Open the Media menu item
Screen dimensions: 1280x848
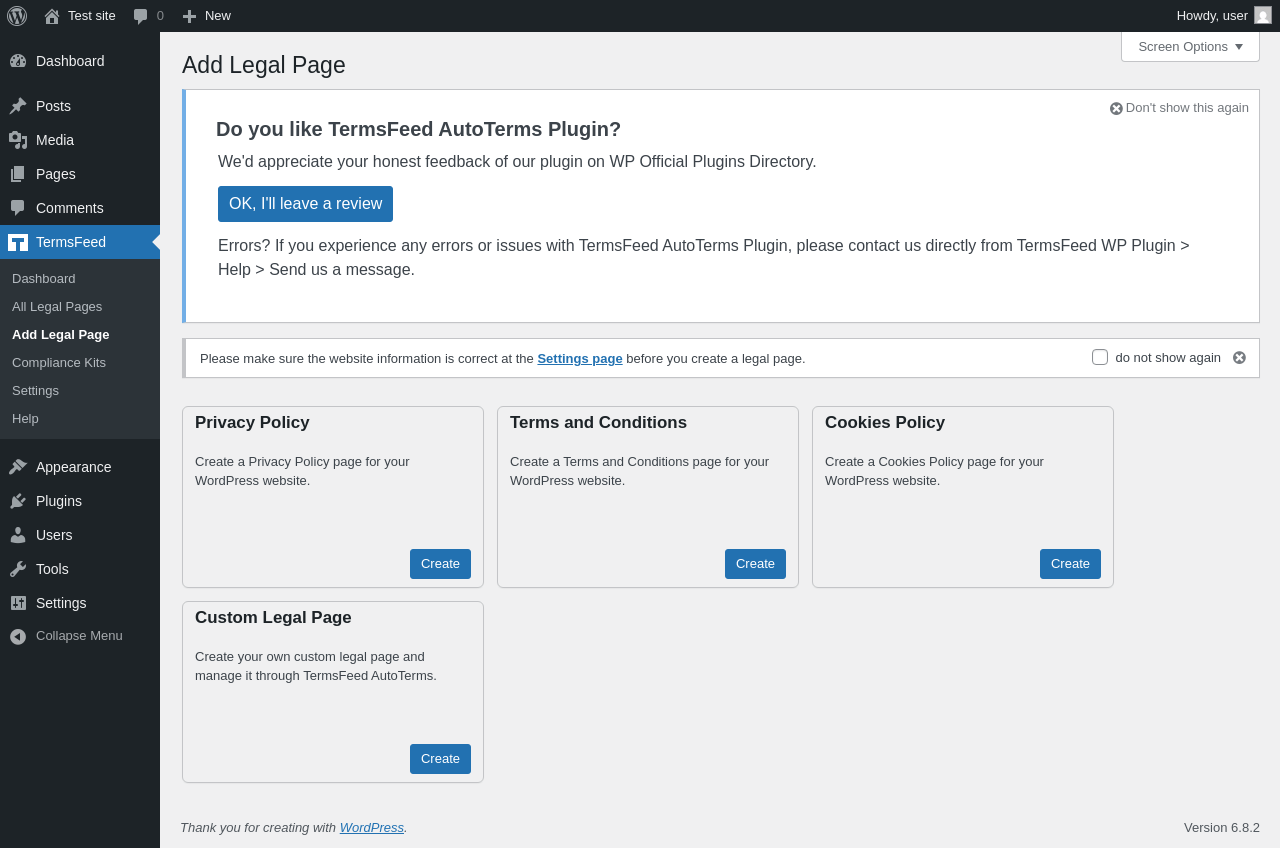coord(80,140)
